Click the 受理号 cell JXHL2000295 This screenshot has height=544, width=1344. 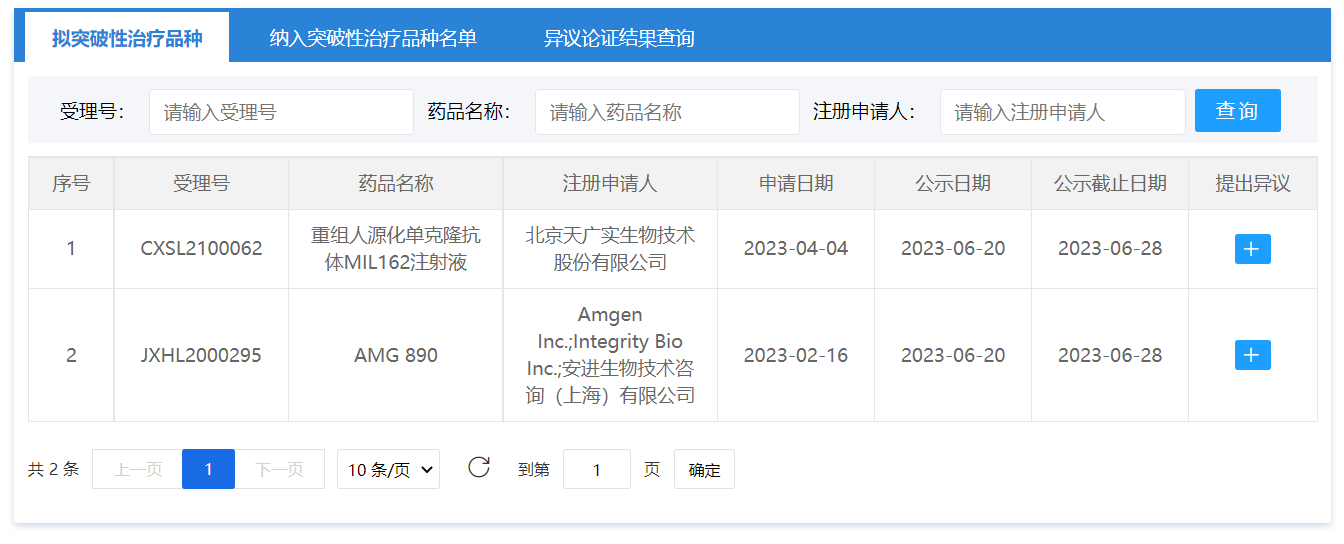(201, 355)
